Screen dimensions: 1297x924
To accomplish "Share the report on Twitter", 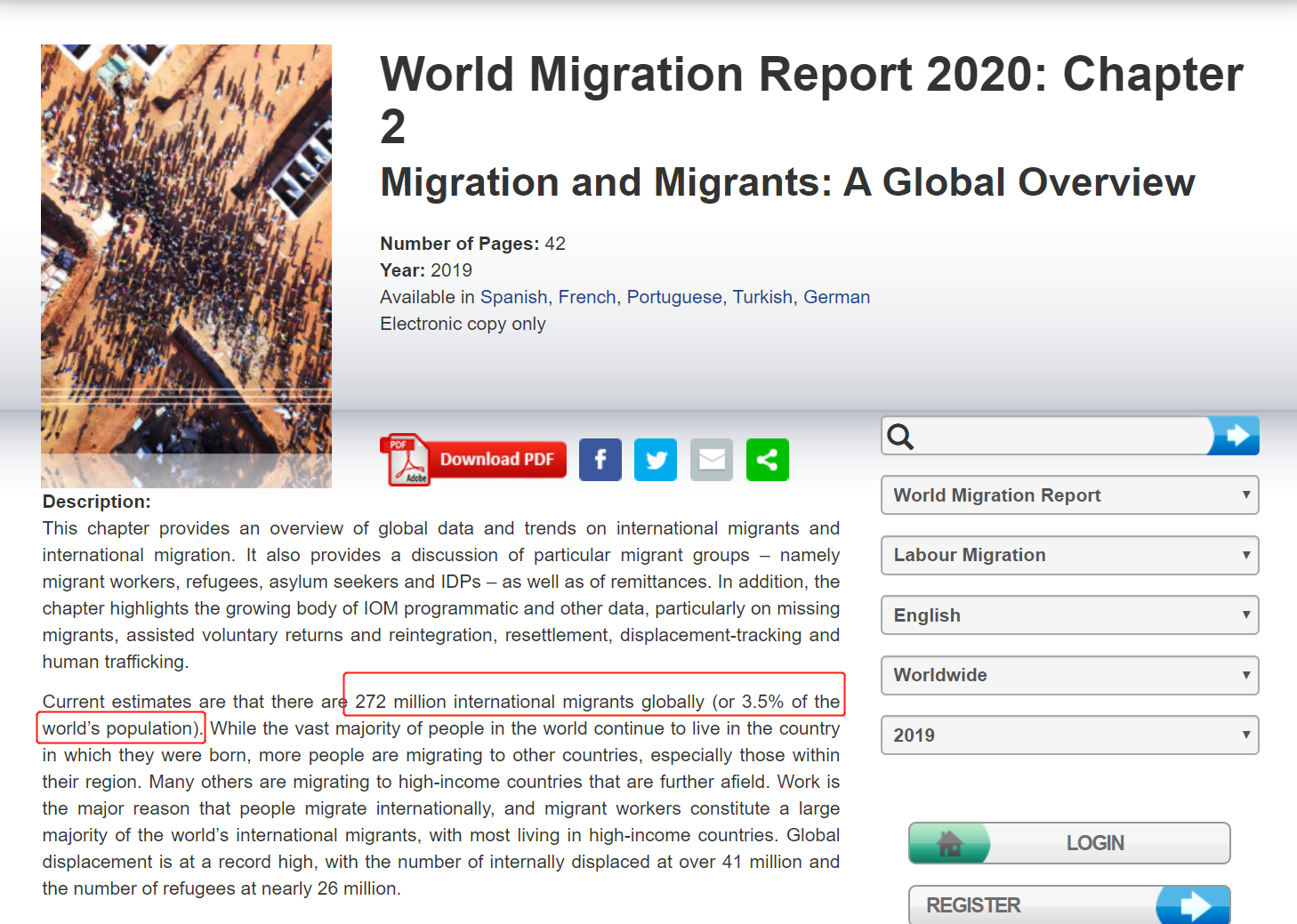I will 656,460.
